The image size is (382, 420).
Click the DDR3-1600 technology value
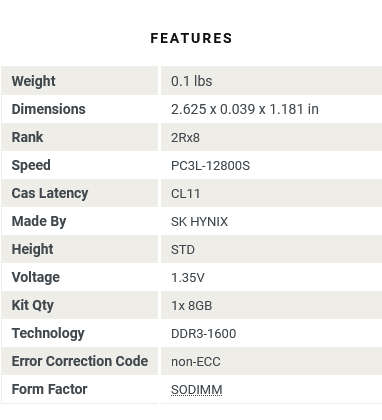click(x=204, y=334)
